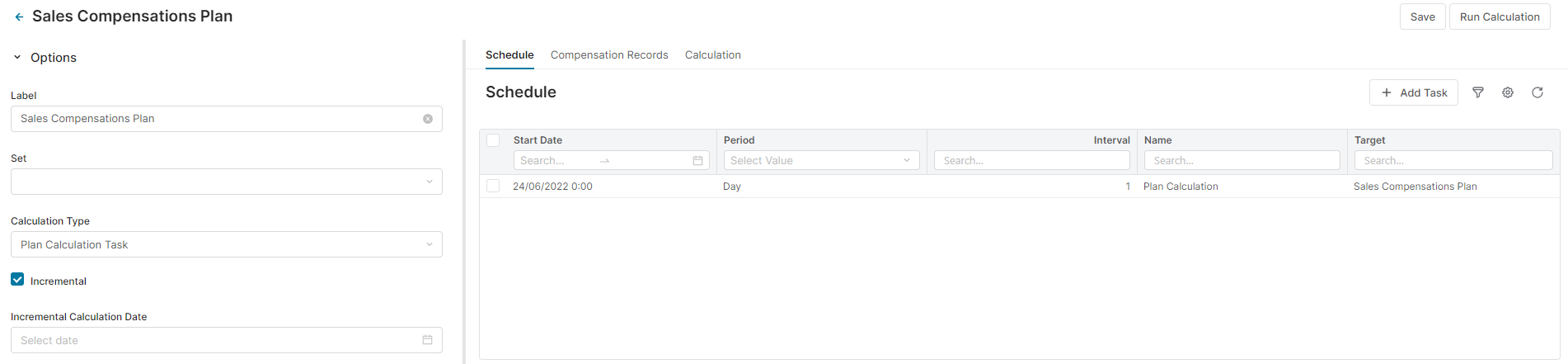Open calendar for Incremental Calculation Date
The width and height of the screenshot is (1568, 364).
[x=427, y=340]
